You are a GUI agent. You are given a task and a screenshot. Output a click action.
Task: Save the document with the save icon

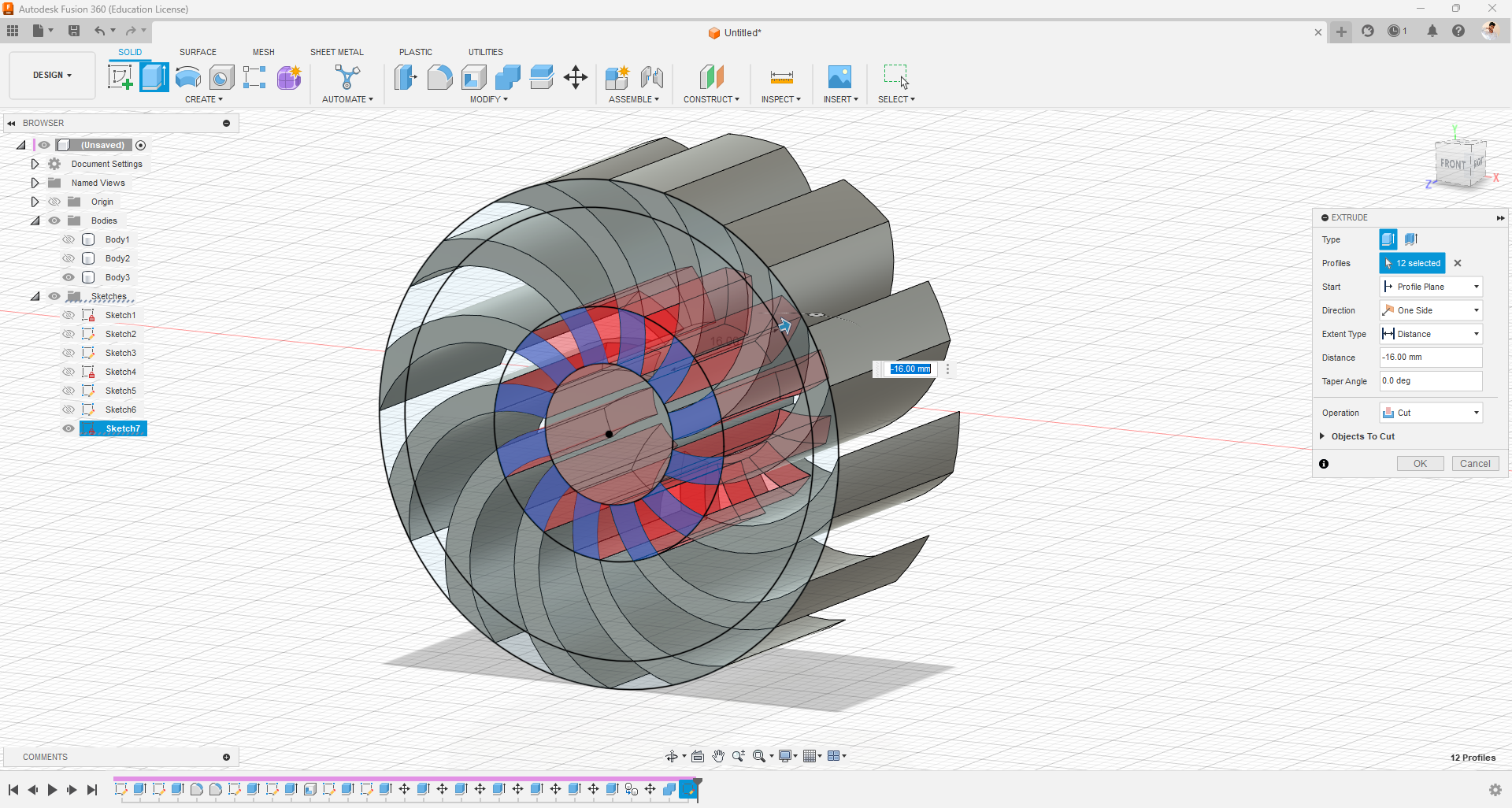(x=74, y=31)
